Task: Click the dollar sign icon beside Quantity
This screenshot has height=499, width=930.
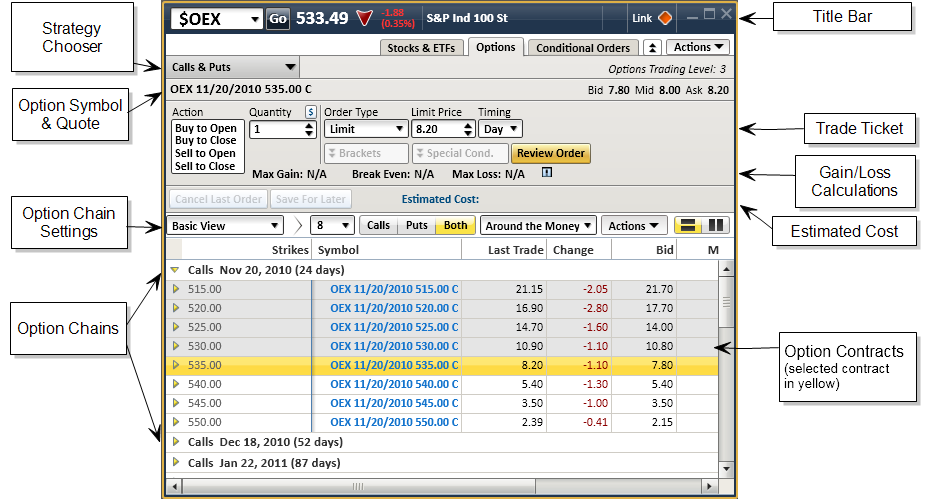Action: tap(311, 112)
